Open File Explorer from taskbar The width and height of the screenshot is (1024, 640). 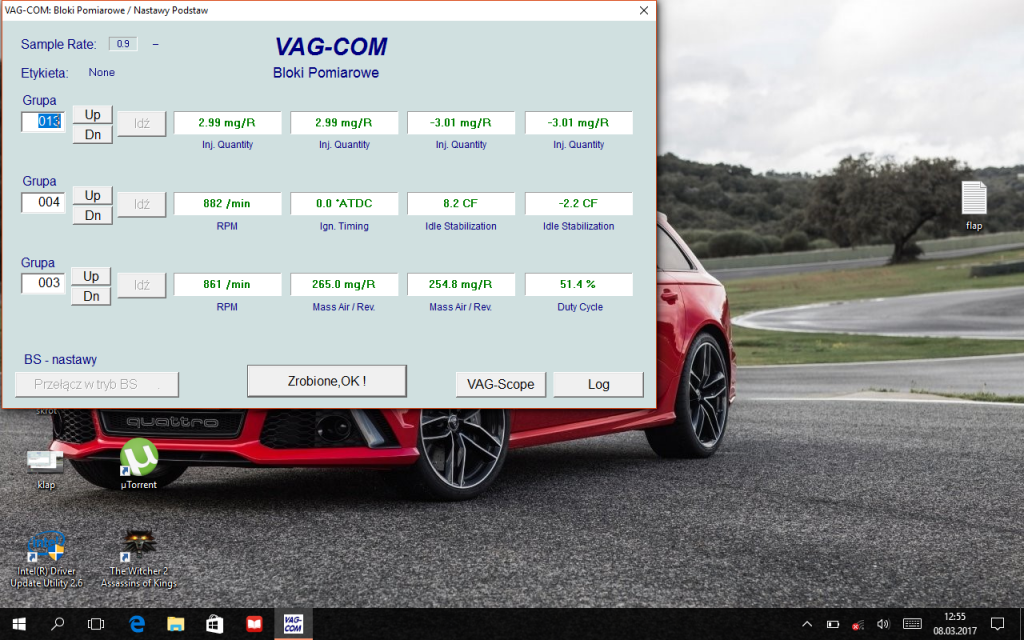click(x=175, y=624)
